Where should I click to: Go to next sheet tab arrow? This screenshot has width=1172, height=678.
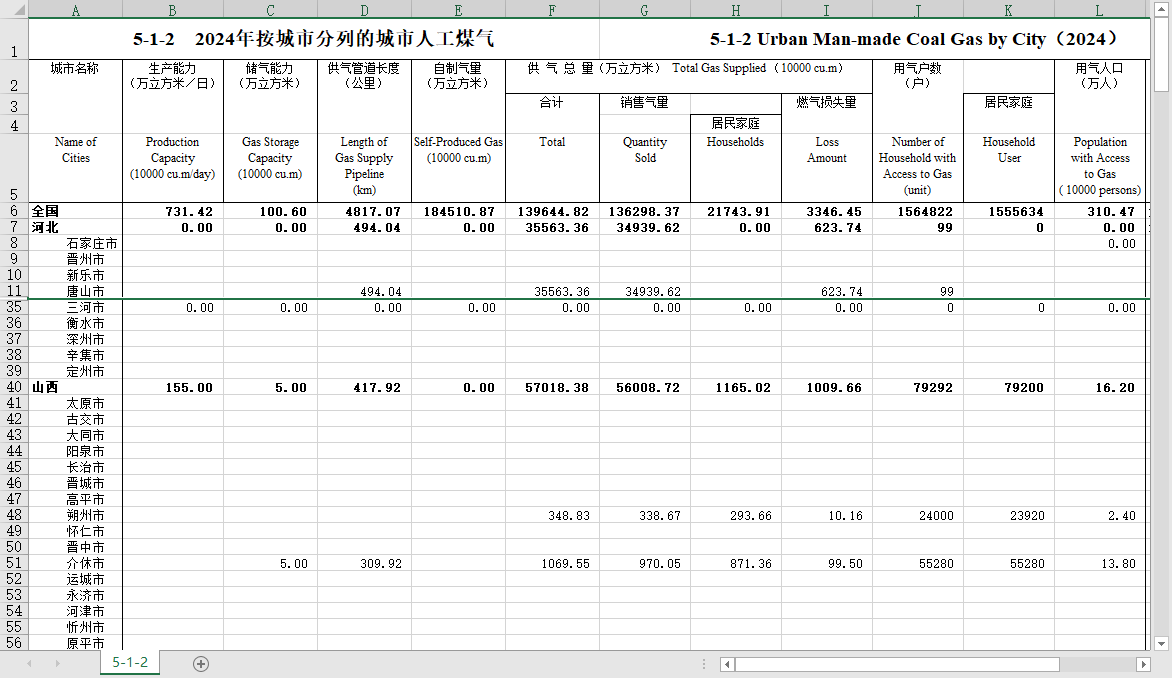pos(58,664)
